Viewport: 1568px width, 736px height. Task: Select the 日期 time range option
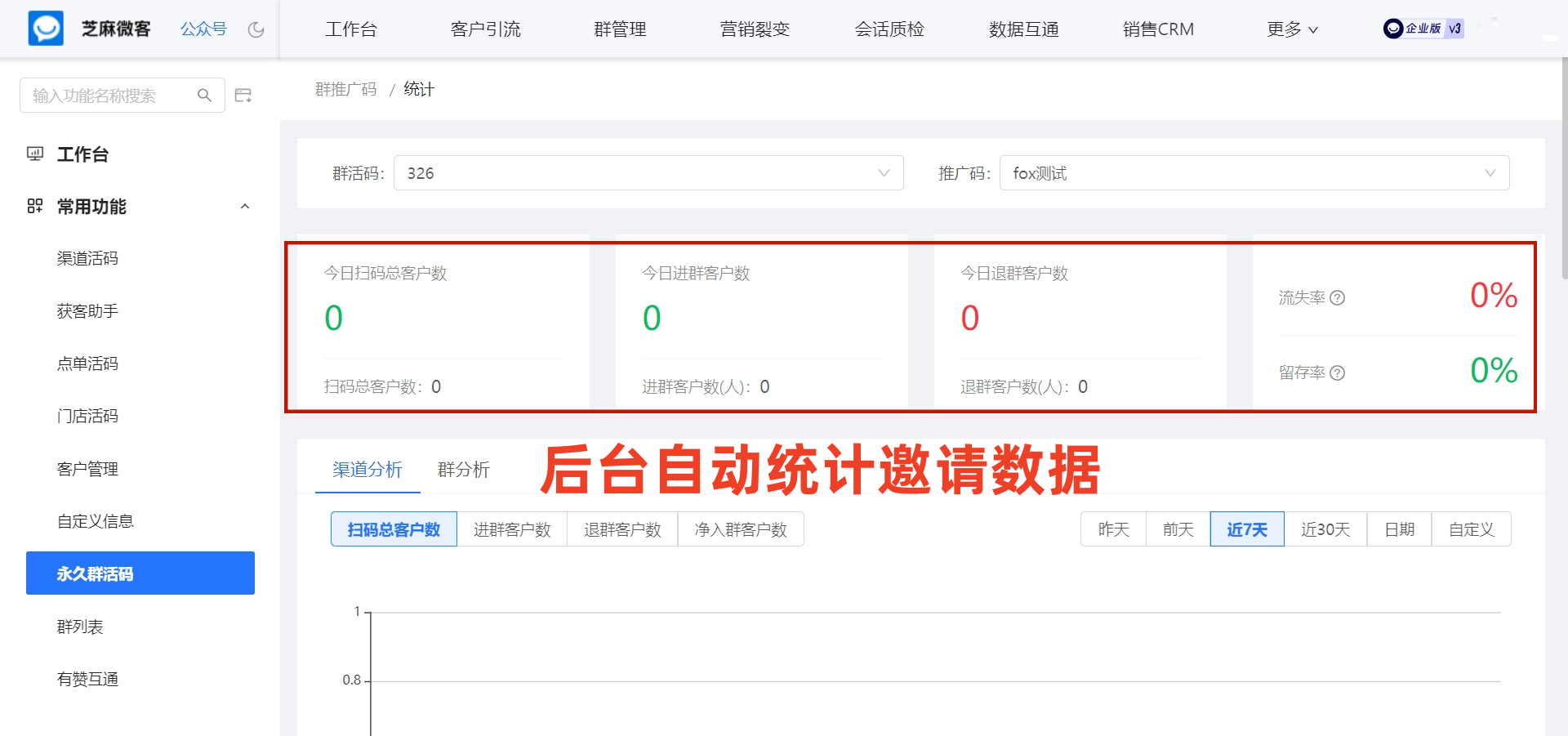point(1400,529)
